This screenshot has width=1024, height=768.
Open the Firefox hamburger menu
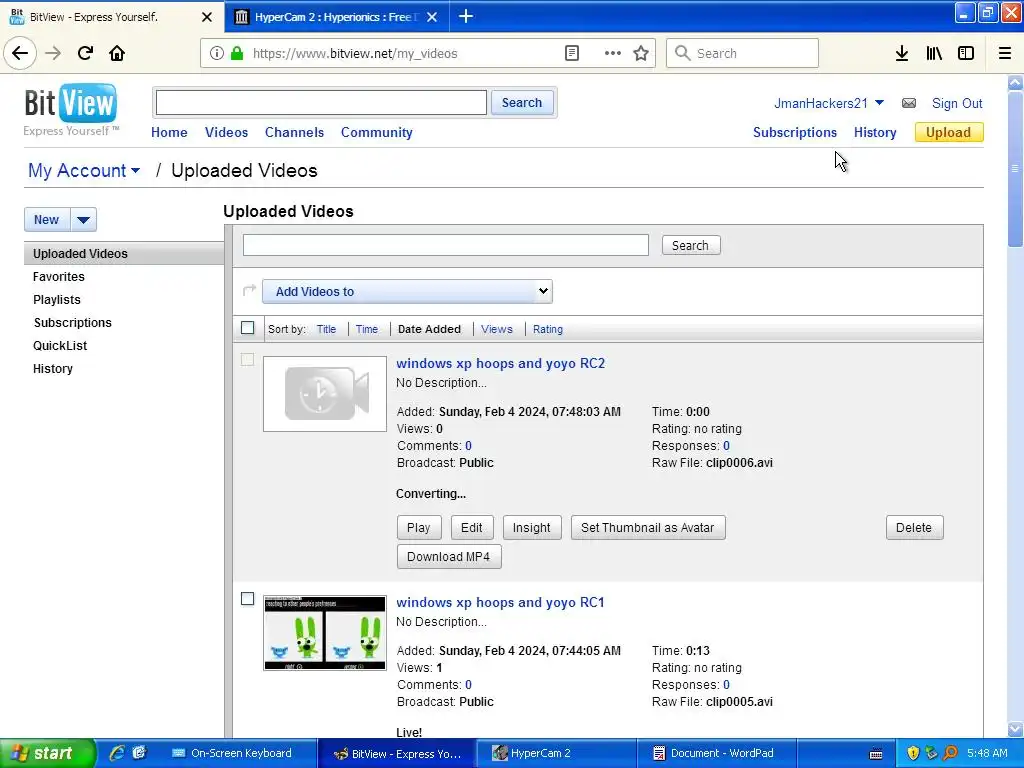tap(1005, 54)
